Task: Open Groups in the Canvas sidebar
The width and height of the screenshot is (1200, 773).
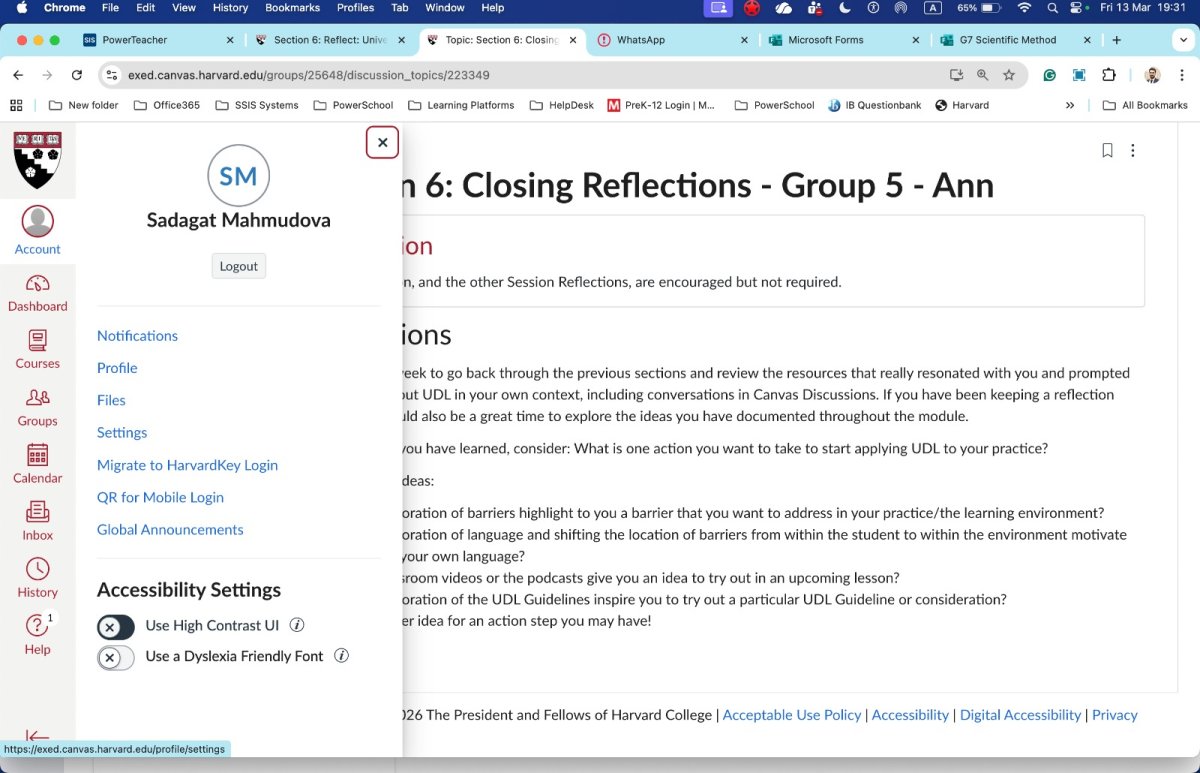Action: point(37,407)
